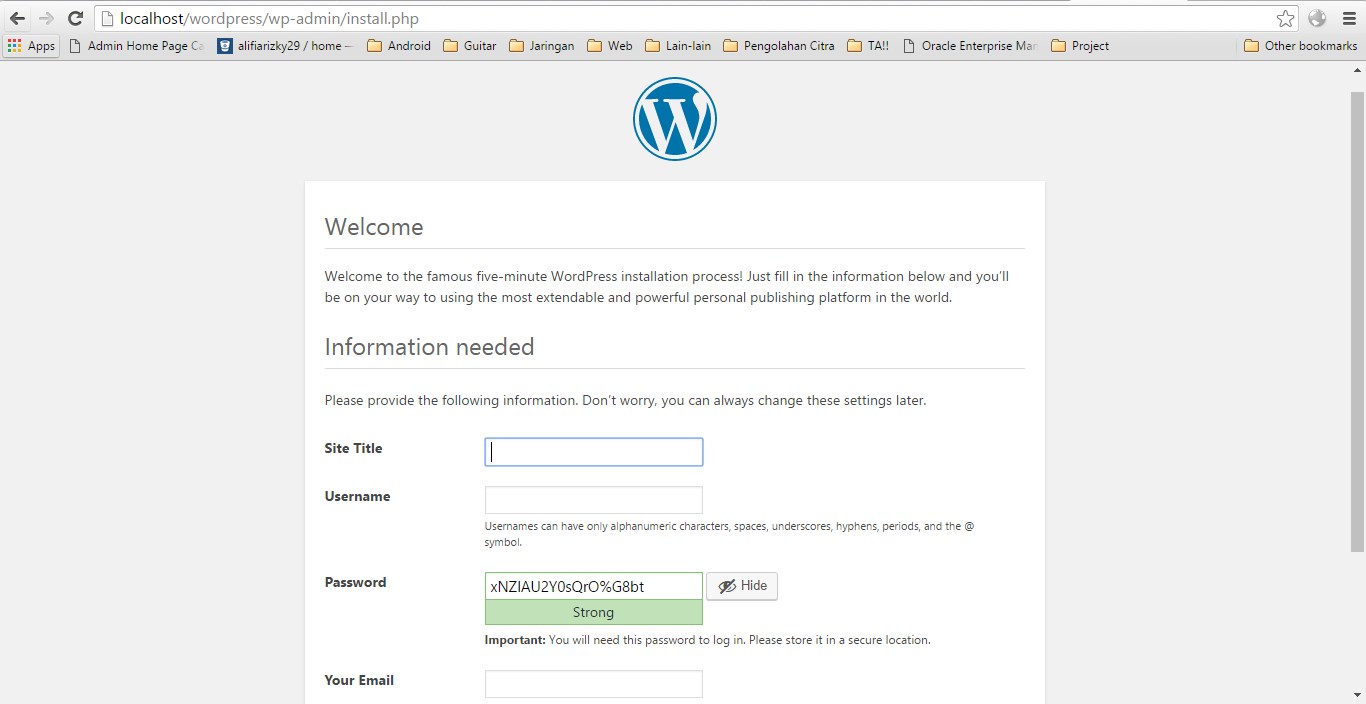Click the page vertical scrollbar
The height and width of the screenshot is (704, 1366).
(x=1357, y=320)
